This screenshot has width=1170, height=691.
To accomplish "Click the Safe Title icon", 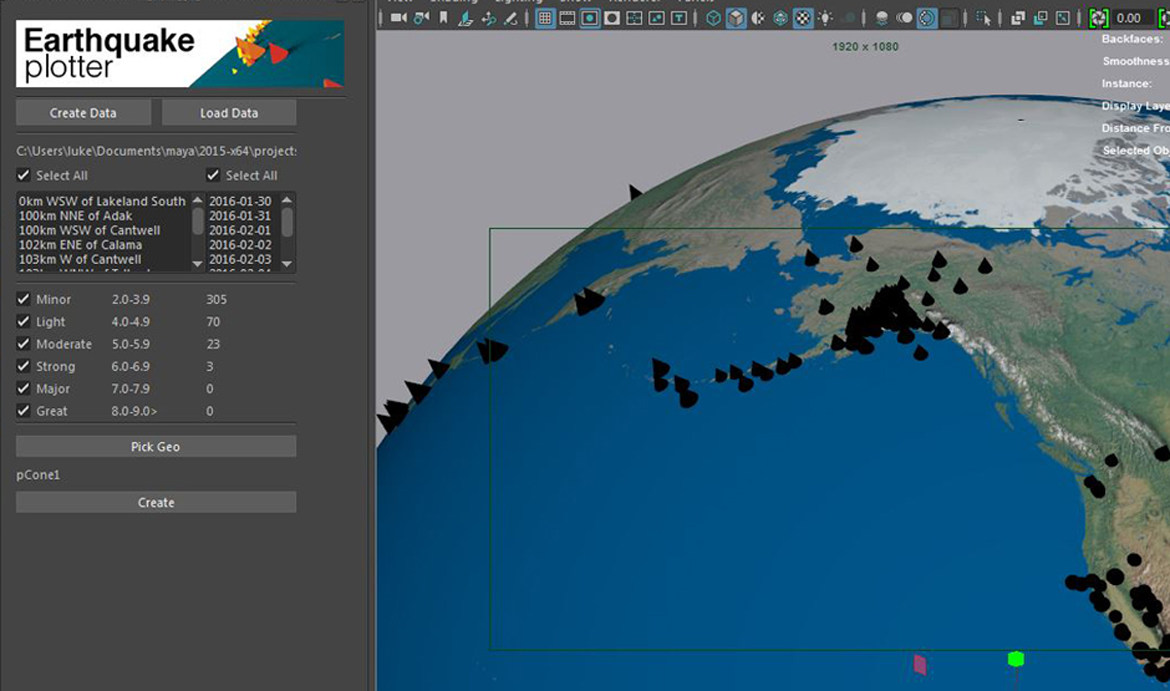I will [x=680, y=18].
